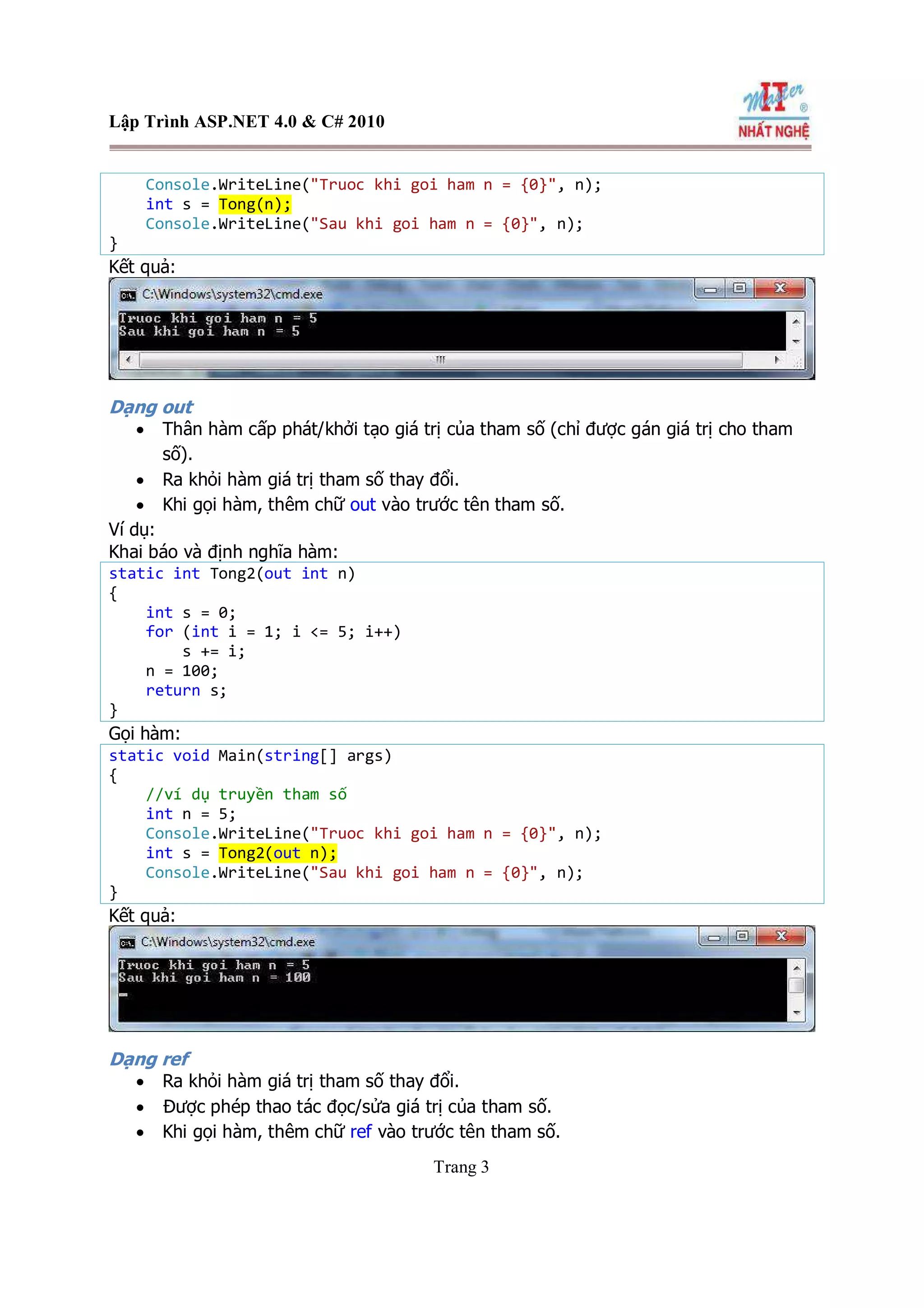Click 'Sau khi goi ham n = 5' console output

(x=209, y=331)
